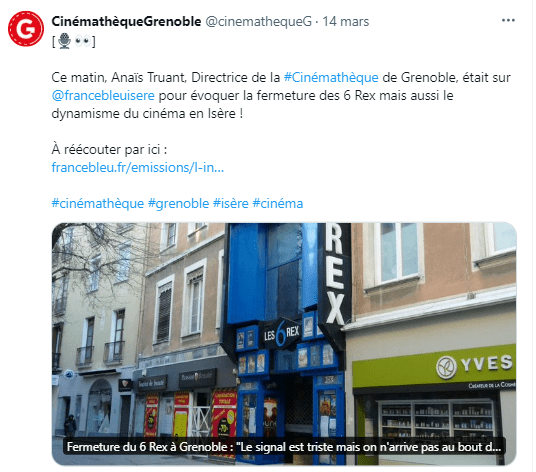
Task: Open the CinémathèqueGrenoble red G profile avatar
Action: coord(26,28)
